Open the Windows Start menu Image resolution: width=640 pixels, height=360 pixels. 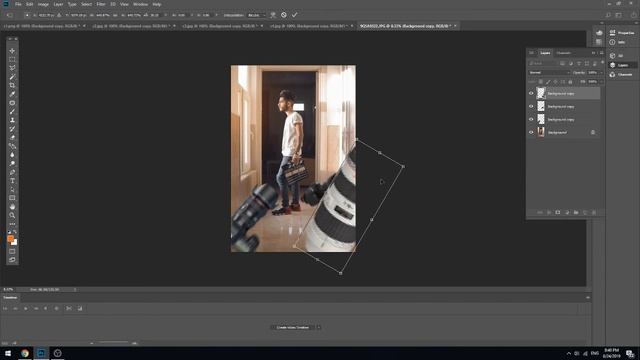pos(8,353)
